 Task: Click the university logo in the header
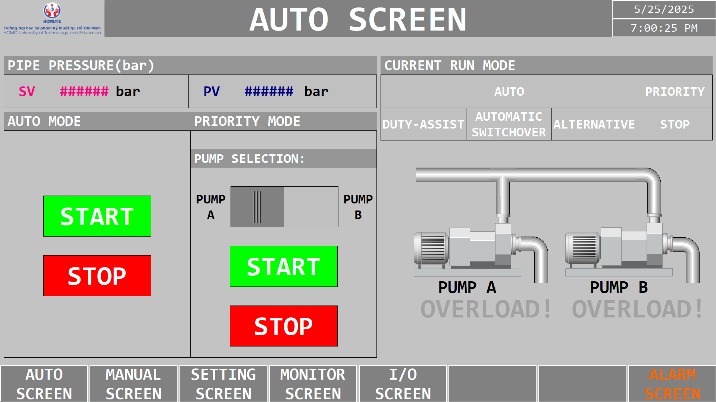(52, 18)
